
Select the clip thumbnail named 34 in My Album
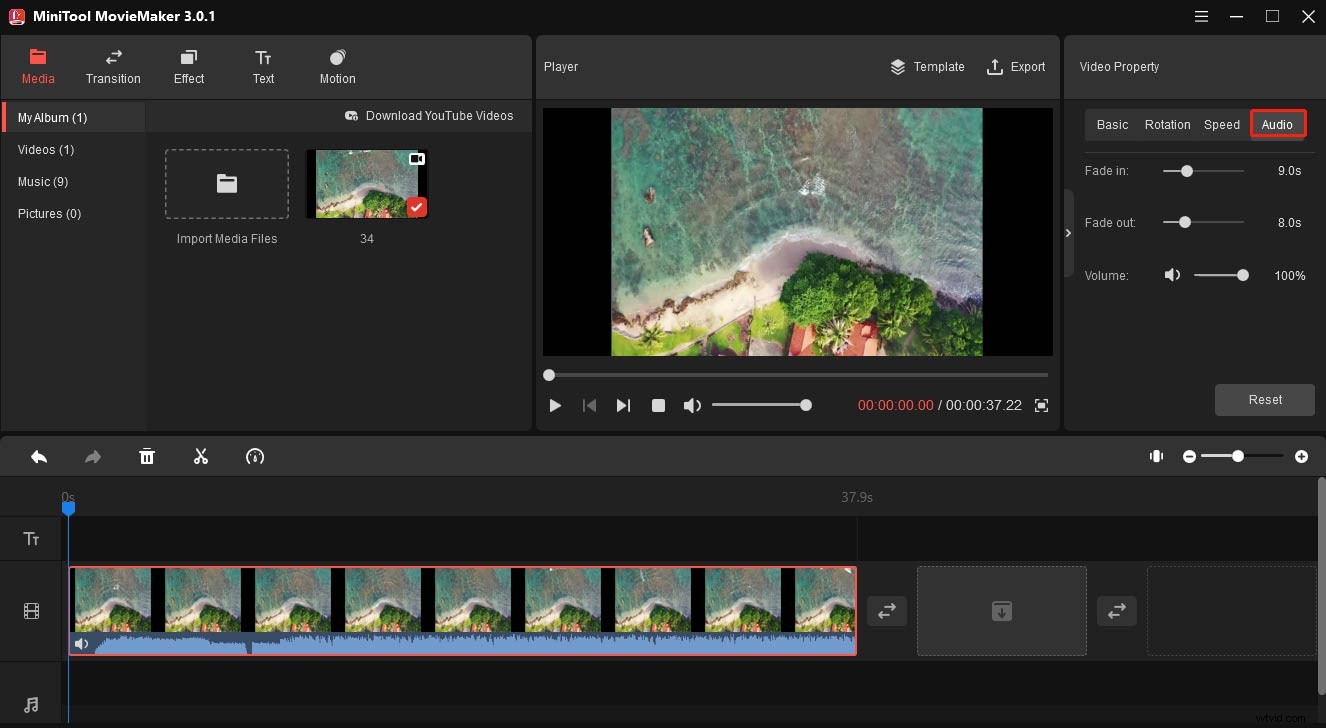coord(366,184)
